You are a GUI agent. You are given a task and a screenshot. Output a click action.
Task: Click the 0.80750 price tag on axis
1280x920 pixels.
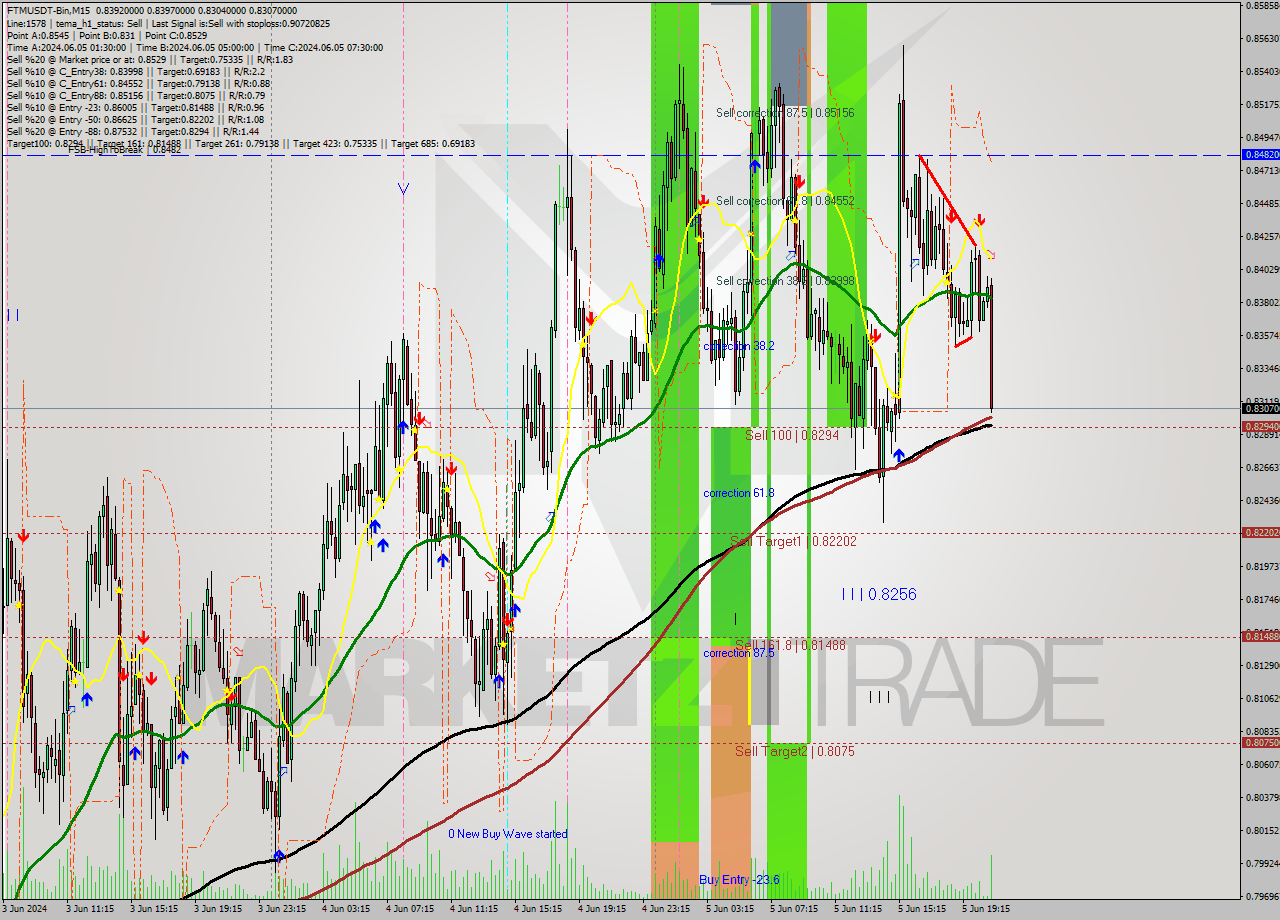pos(1260,743)
